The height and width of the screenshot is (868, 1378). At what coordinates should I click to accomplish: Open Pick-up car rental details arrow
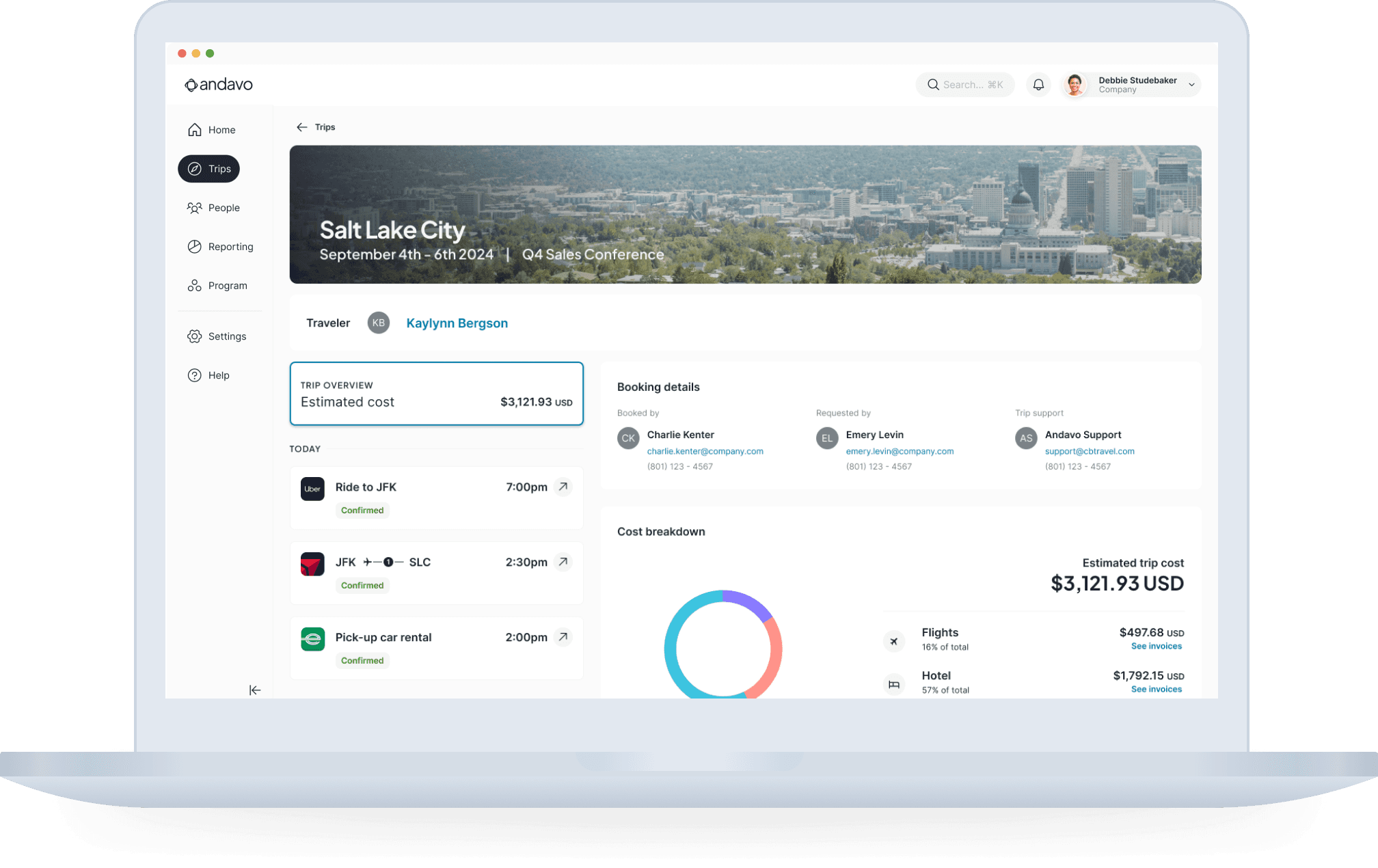(563, 637)
